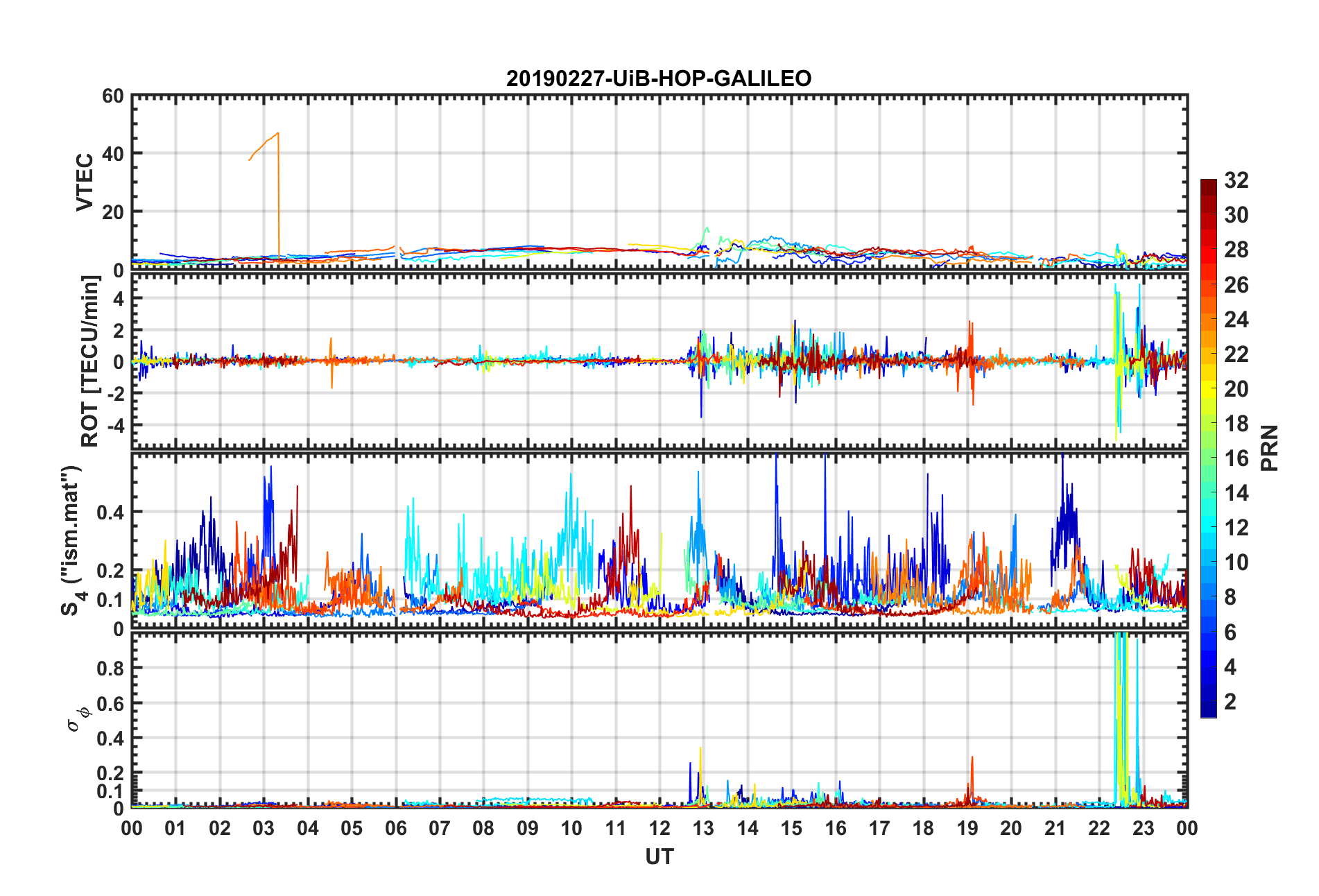This screenshot has width=1319, height=896.
Task: Click the 32 label on the PRN colorbar
Action: pyautogui.click(x=1236, y=180)
